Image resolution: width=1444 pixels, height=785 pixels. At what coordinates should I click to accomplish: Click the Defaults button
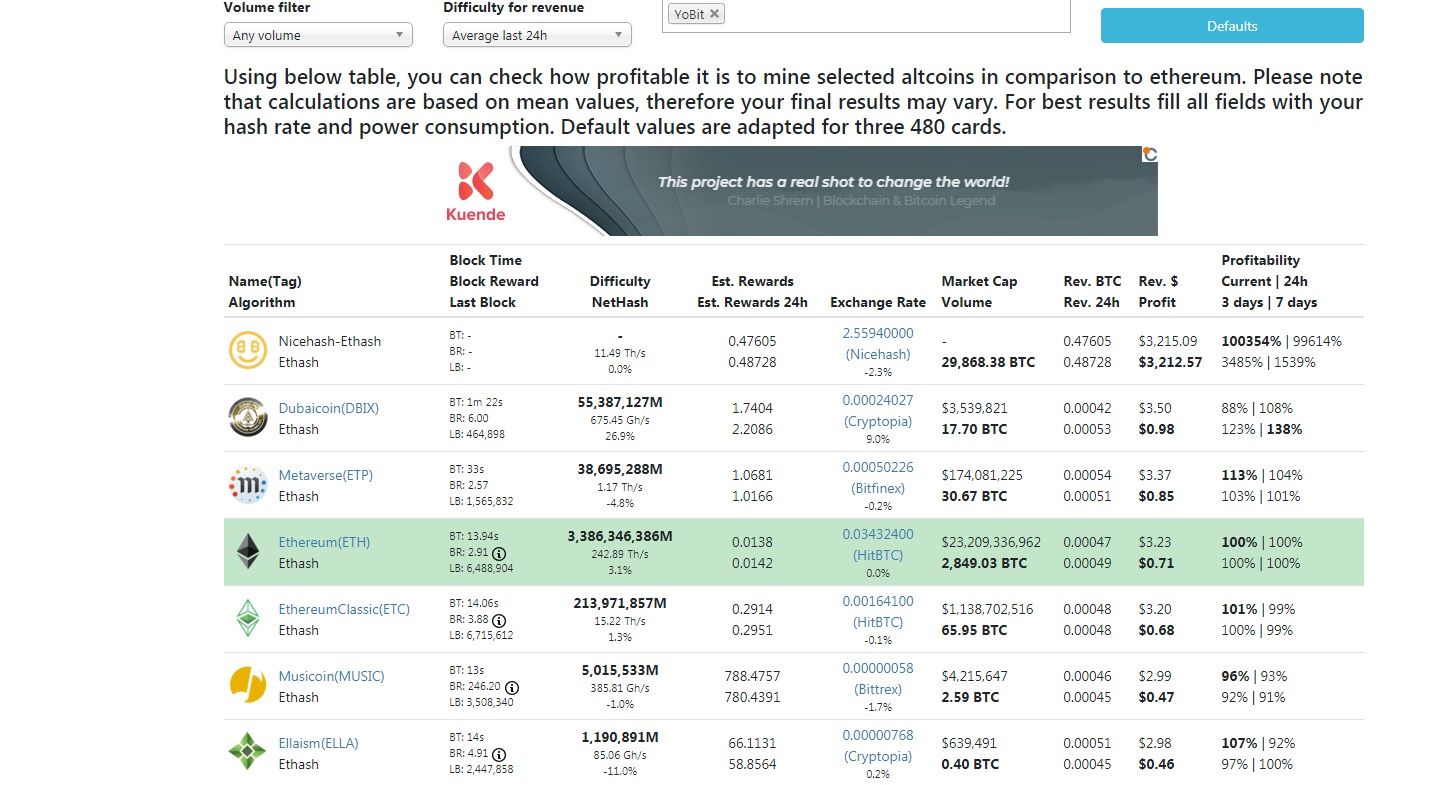pyautogui.click(x=1232, y=26)
